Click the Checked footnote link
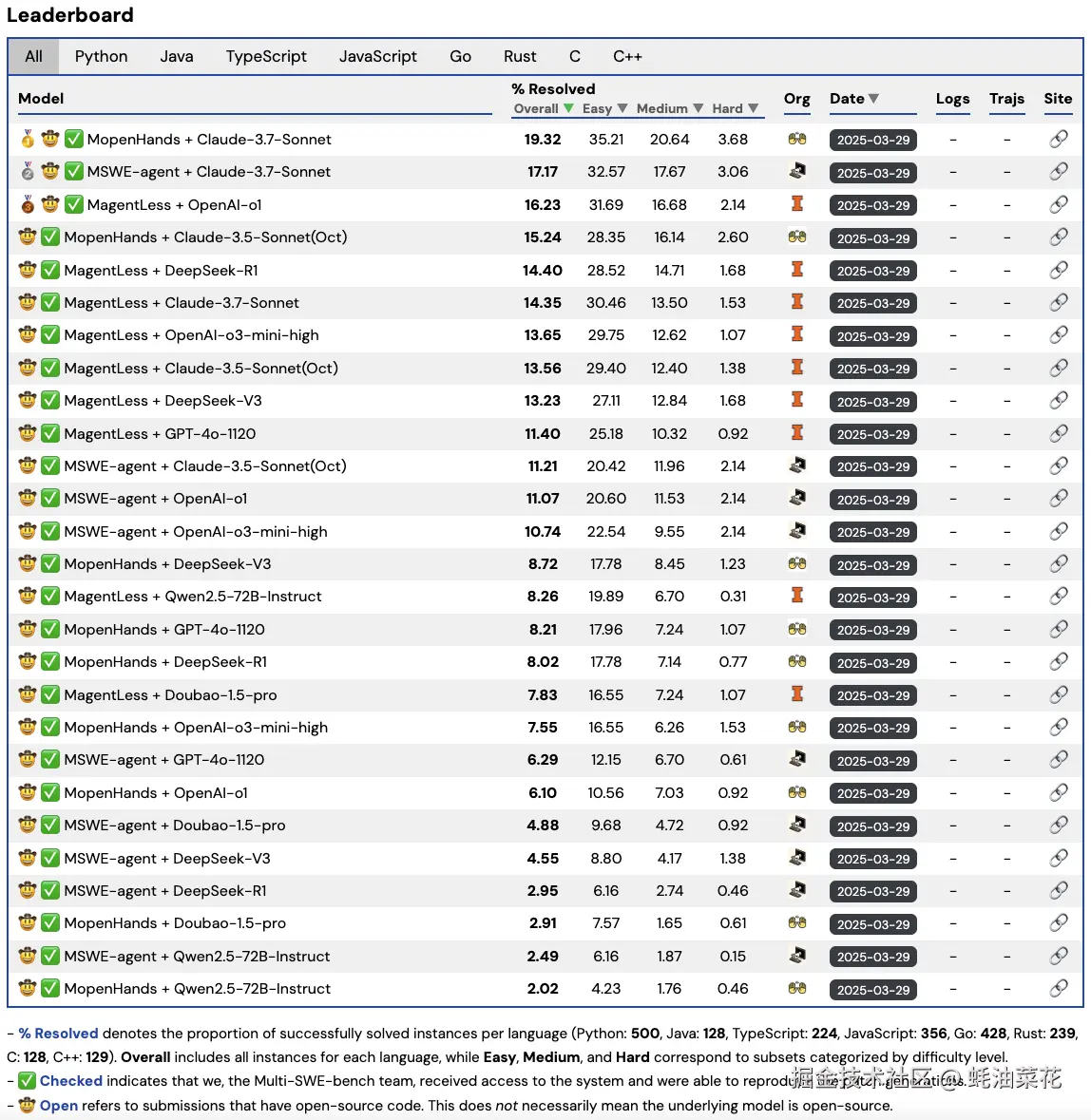1091x1120 pixels. 70,1081
